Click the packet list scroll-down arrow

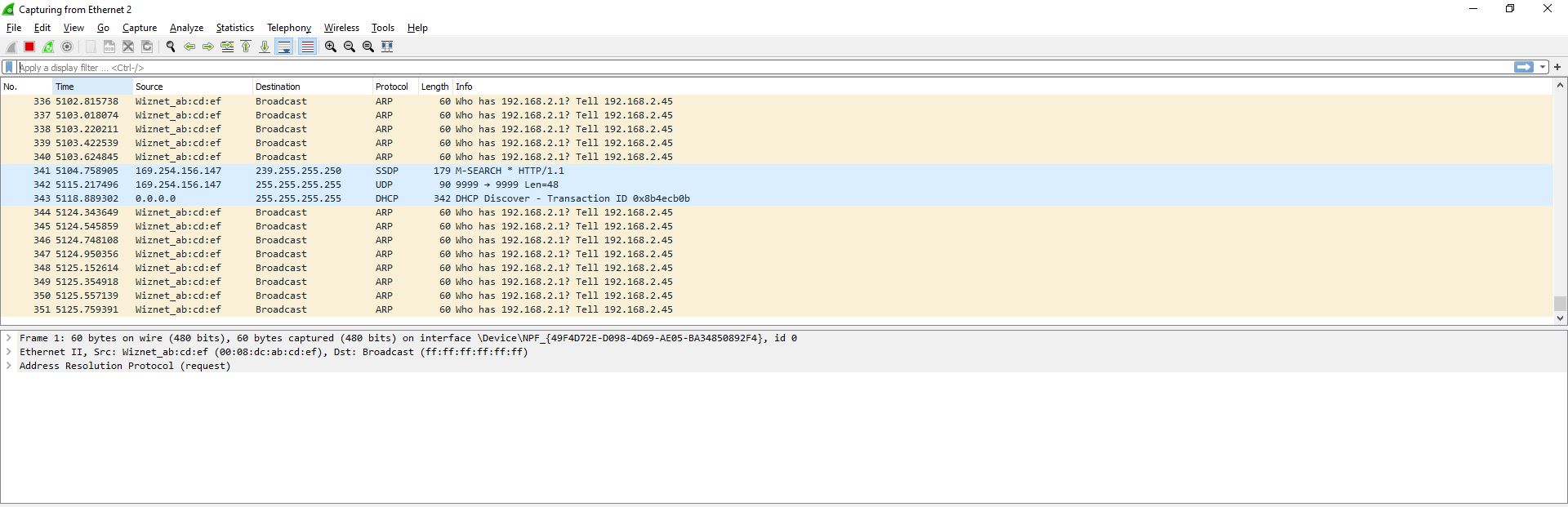coord(1560,318)
